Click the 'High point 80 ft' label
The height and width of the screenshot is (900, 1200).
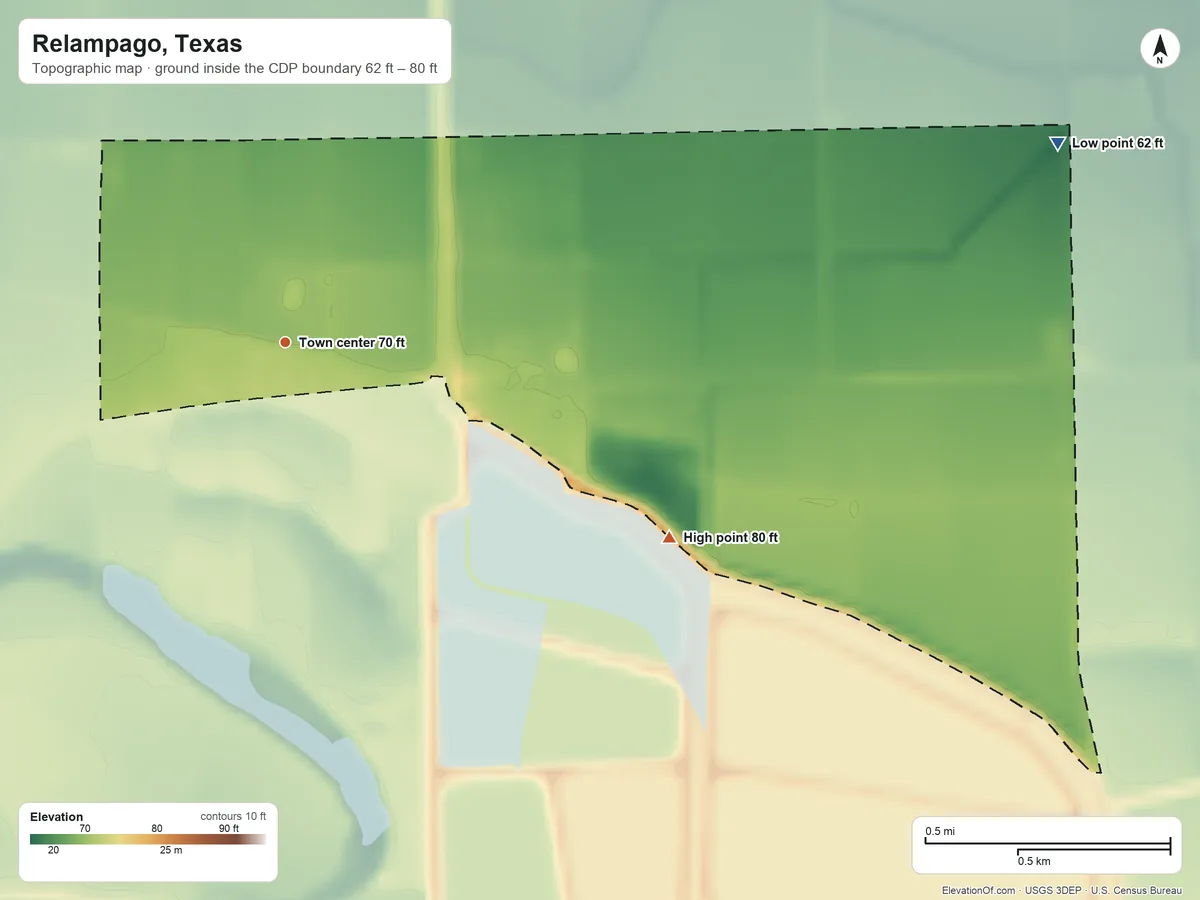[731, 538]
